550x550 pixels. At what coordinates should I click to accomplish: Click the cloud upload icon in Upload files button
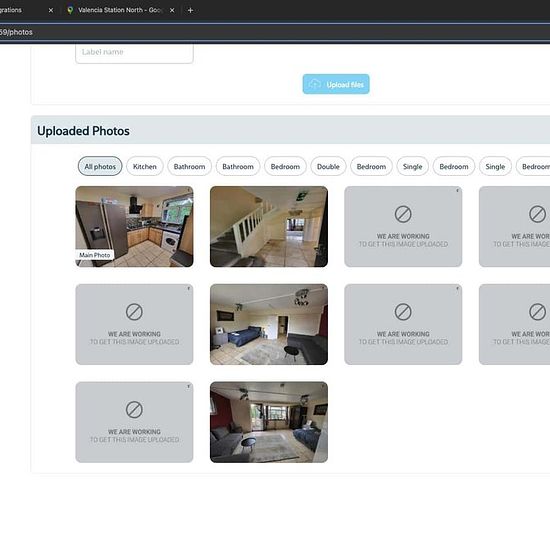pyautogui.click(x=315, y=84)
